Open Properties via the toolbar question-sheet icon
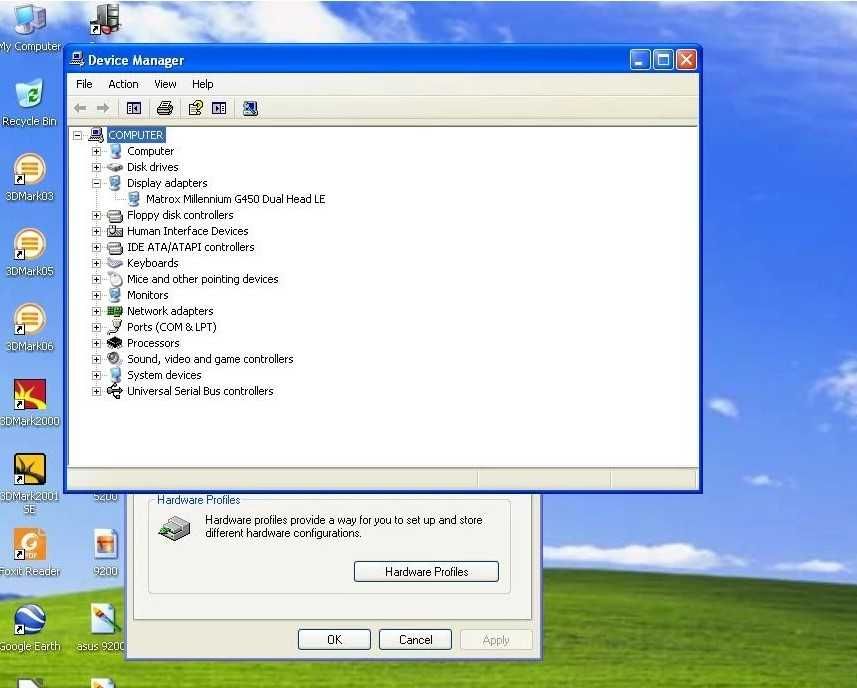 [x=196, y=108]
